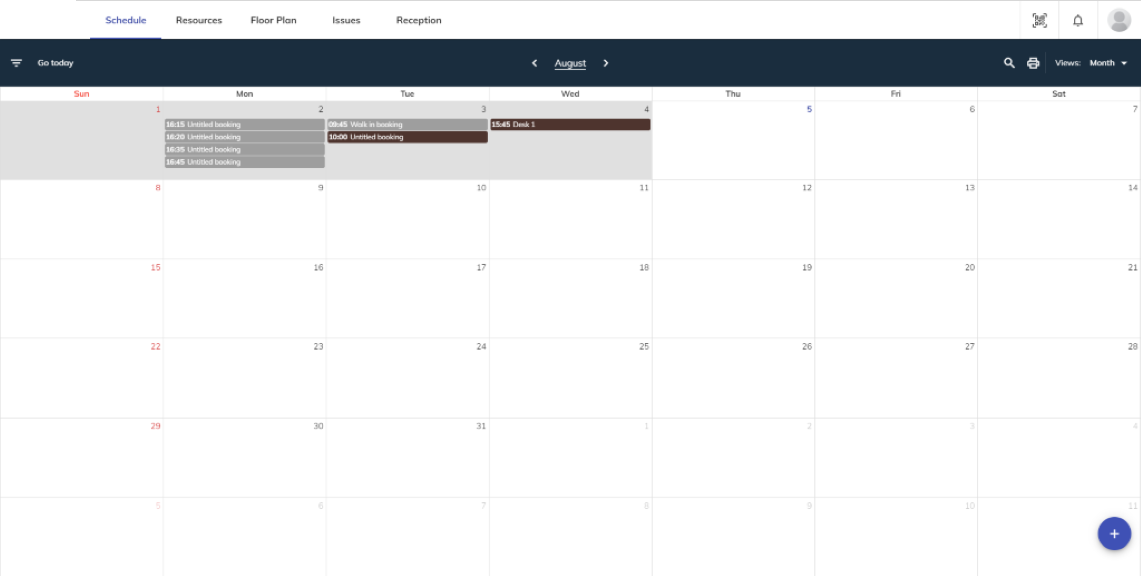Expand the Month views dropdown
1141x576 pixels.
tap(1108, 63)
